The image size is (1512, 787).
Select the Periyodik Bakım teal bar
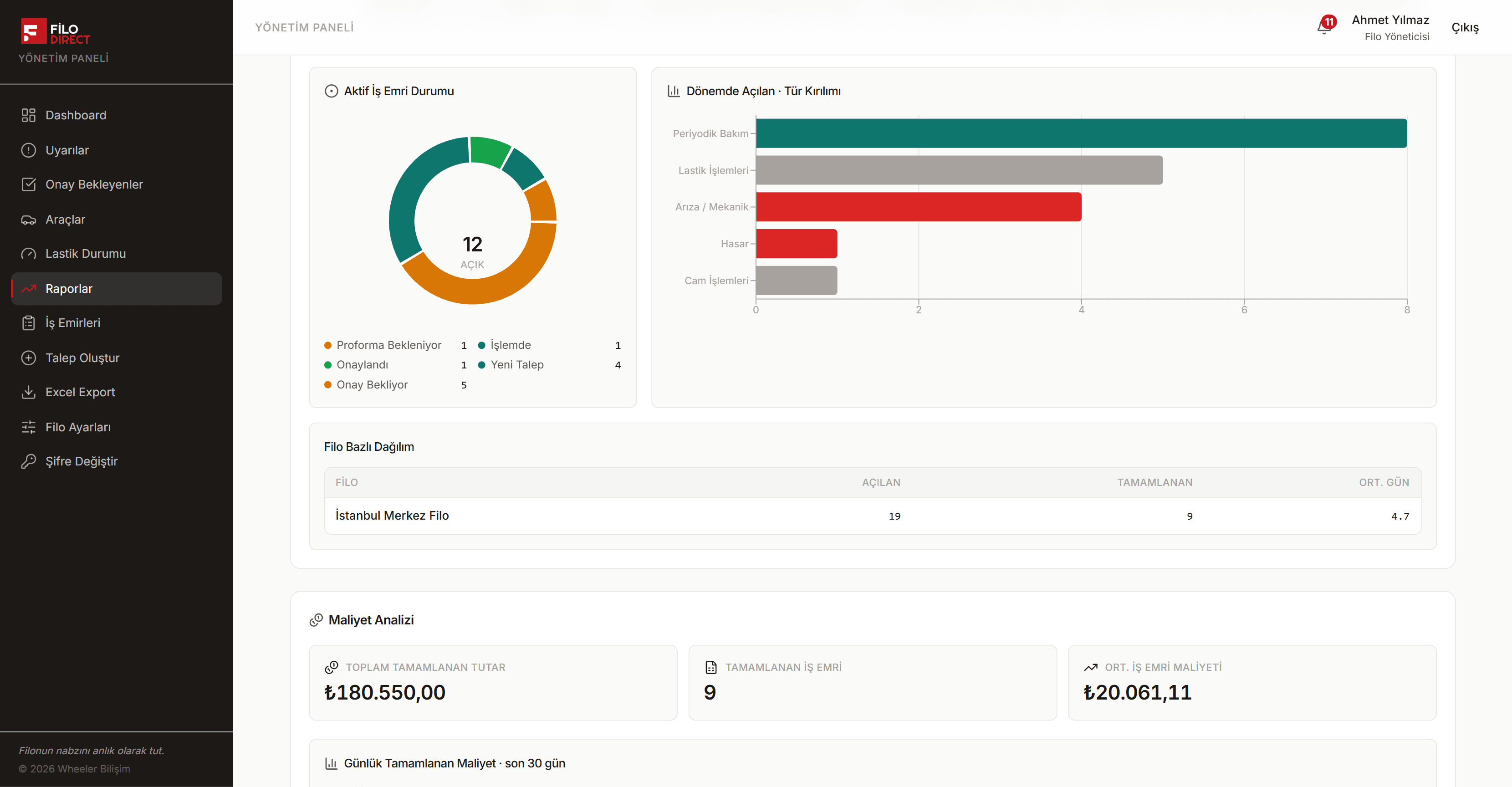(x=1081, y=133)
